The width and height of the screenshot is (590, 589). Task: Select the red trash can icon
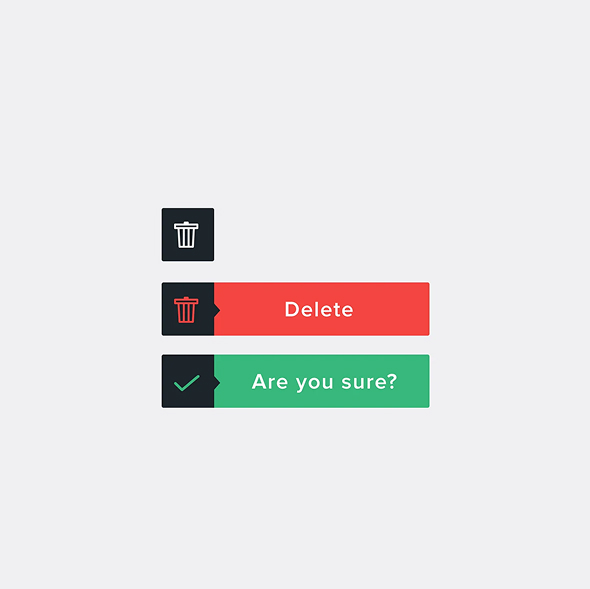[x=186, y=310]
